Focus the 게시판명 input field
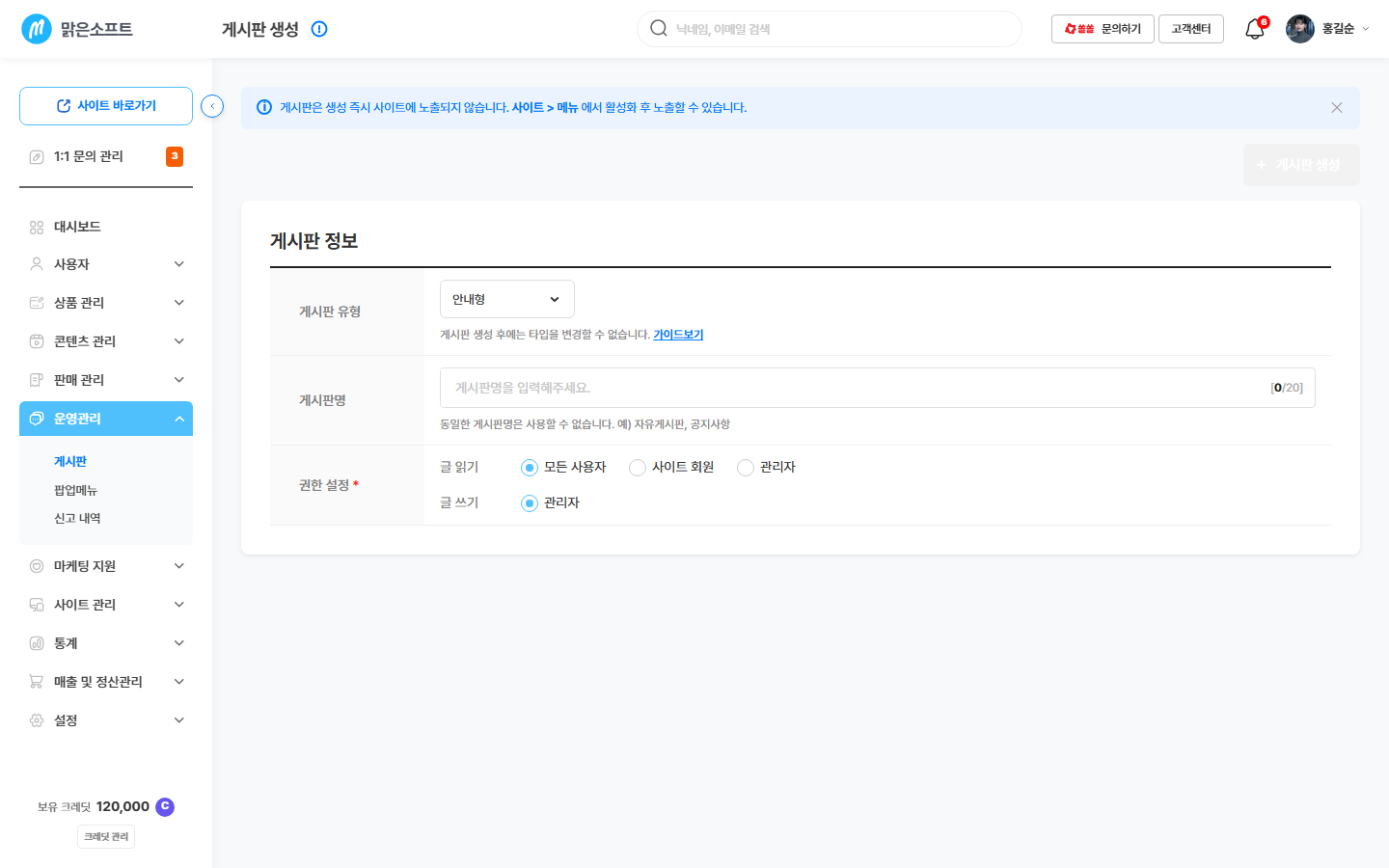Screen dimensions: 1389x868 coord(878,388)
